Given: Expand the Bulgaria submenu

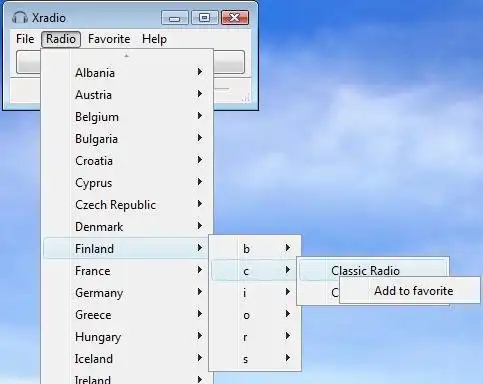Looking at the screenshot, I should click(x=127, y=138).
